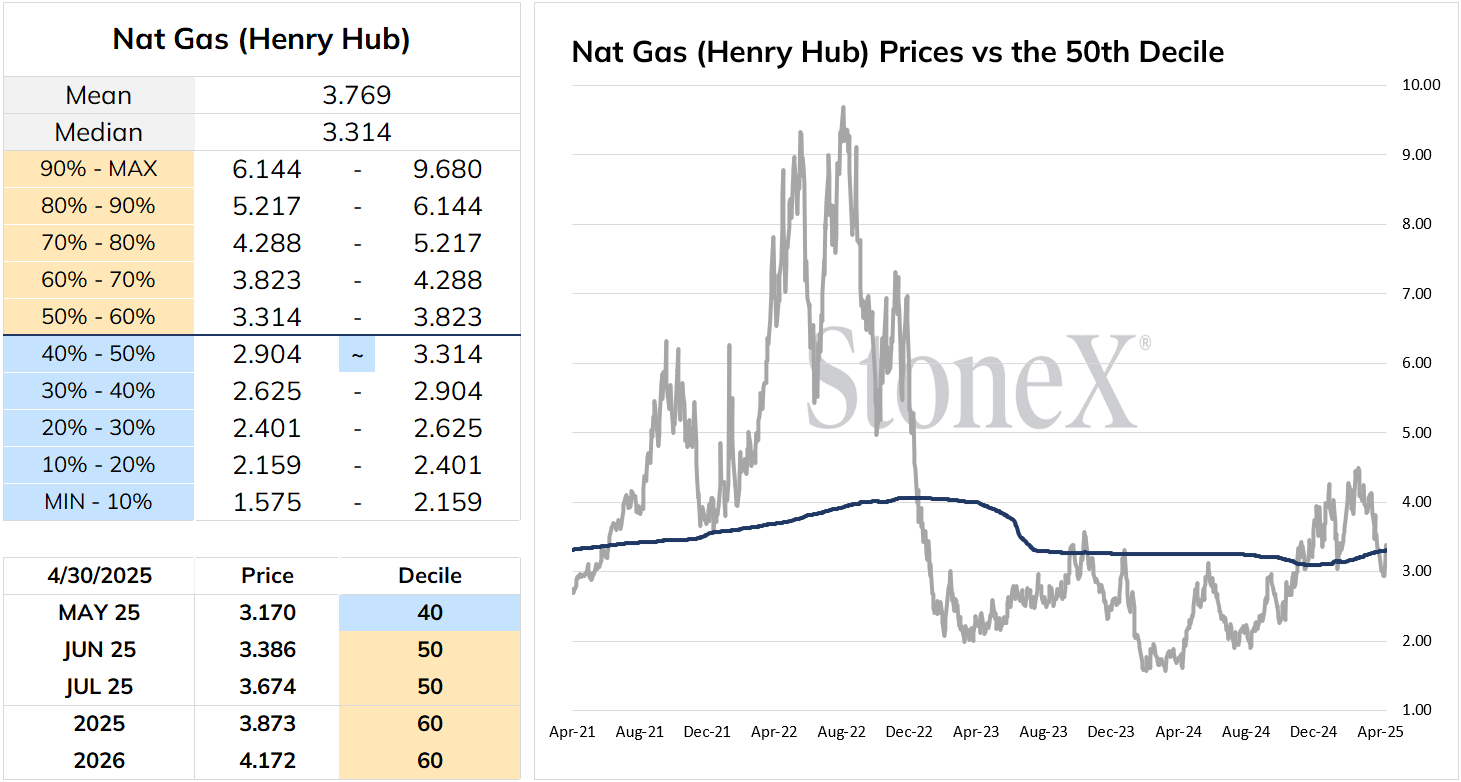This screenshot has height=782, width=1461.
Task: Select the MIN - 10% label cell
Action: pyautogui.click(x=99, y=502)
